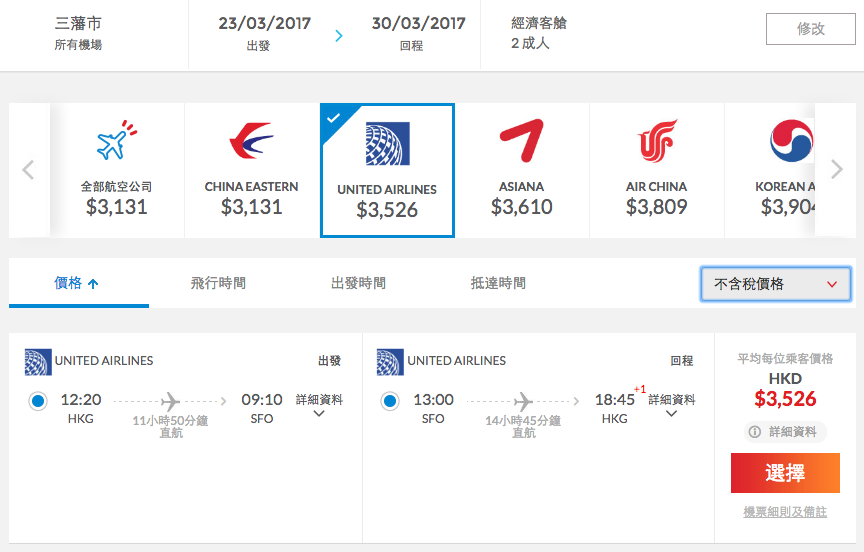This screenshot has height=552, width=864.
Task: Click 11小時50分鐘 outbound duration text
Action: click(170, 421)
